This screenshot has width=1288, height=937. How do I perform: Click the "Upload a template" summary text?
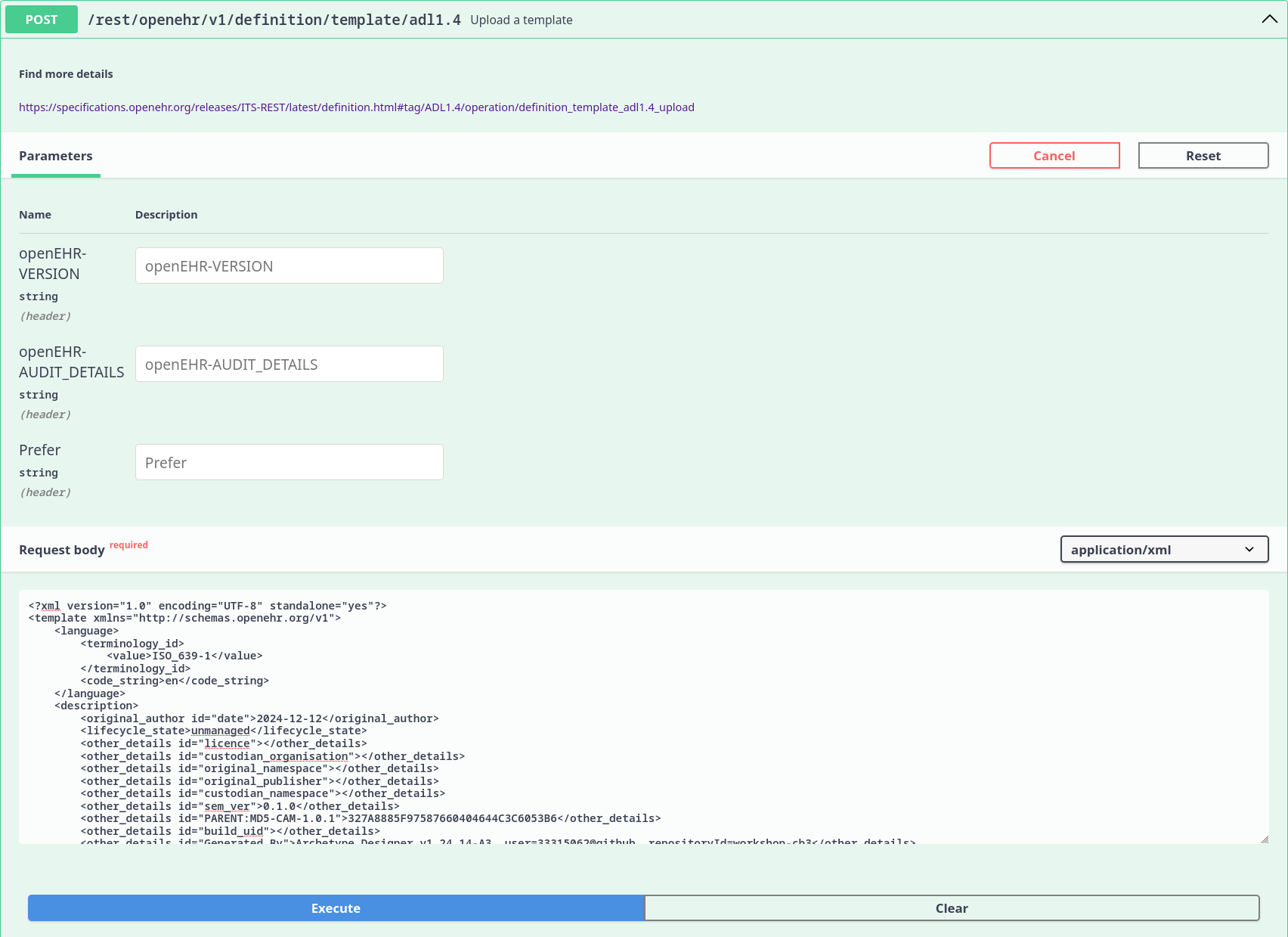(x=521, y=20)
